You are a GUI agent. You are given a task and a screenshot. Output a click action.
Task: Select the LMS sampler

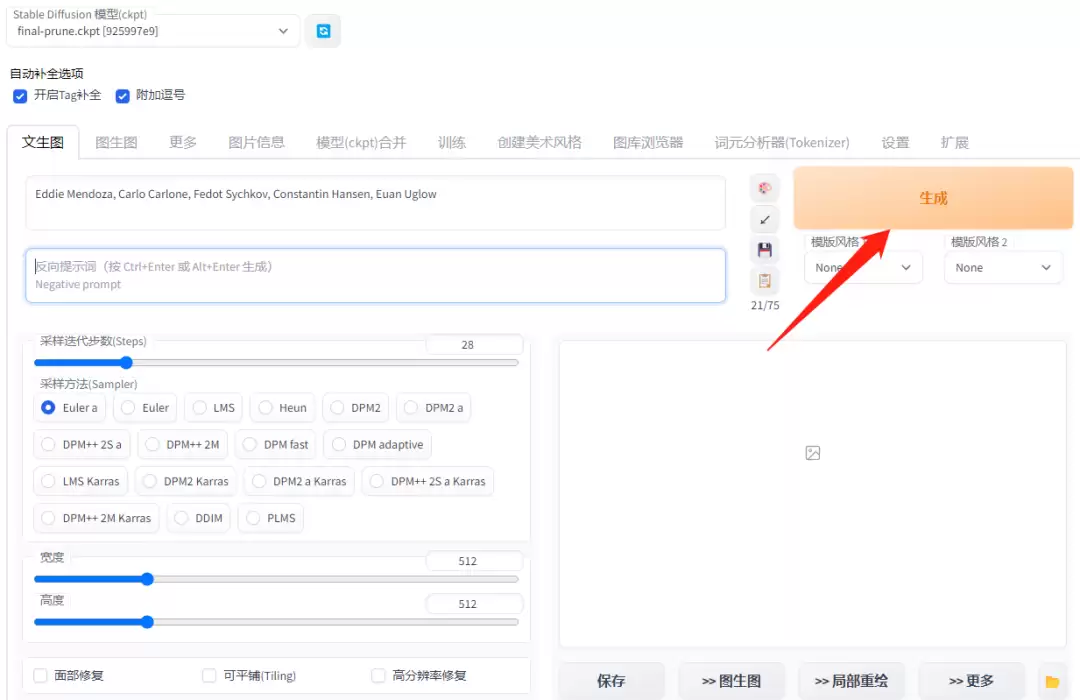214,408
